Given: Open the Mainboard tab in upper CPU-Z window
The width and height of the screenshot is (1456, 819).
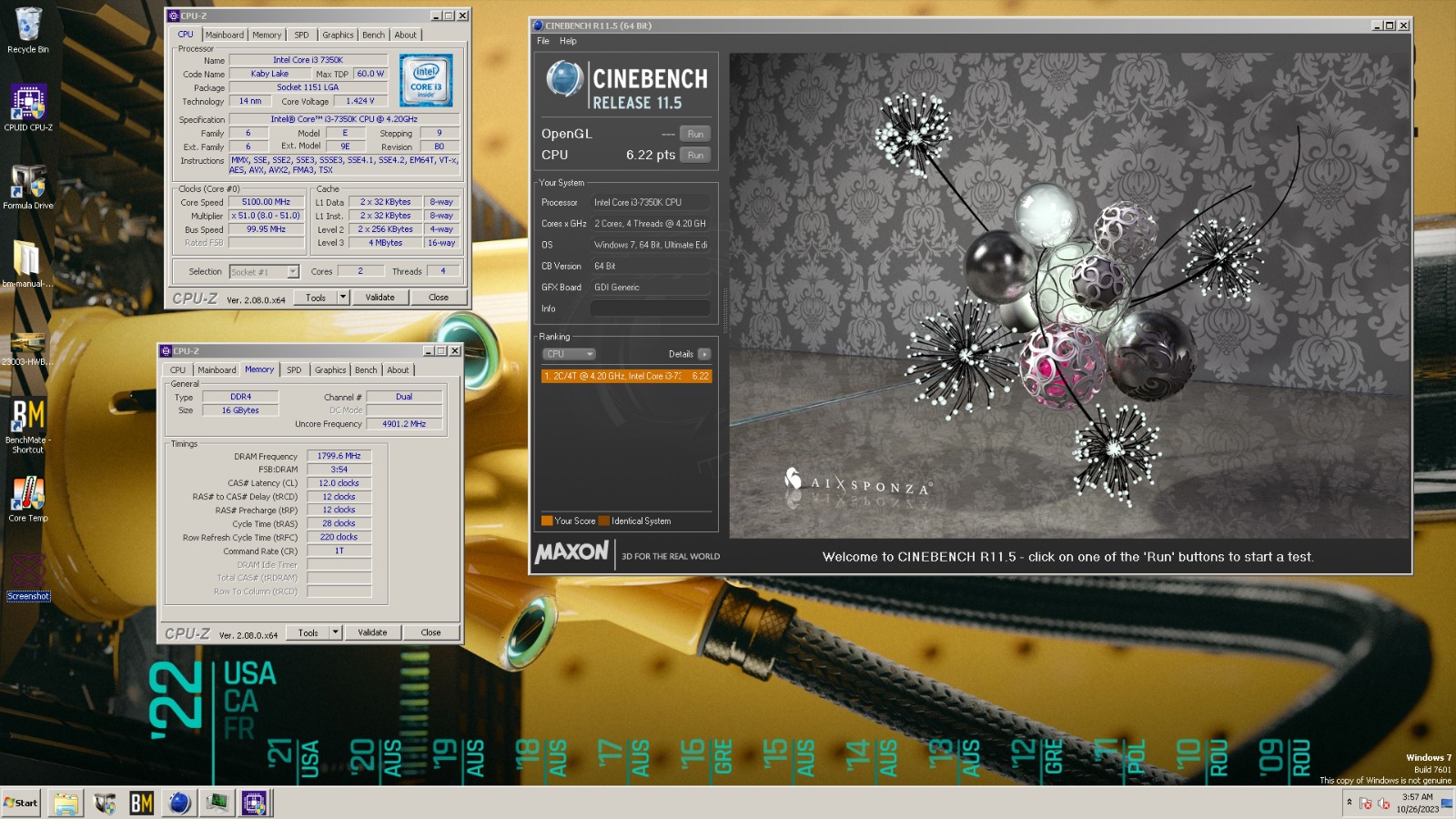Looking at the screenshot, I should coord(224,35).
